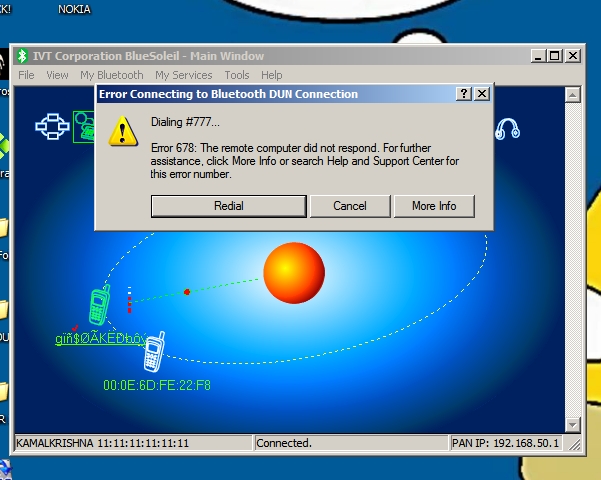Select the white phone 00:0E:6D:FE:22:F8 icon
This screenshot has height=480, width=601.
pos(153,353)
